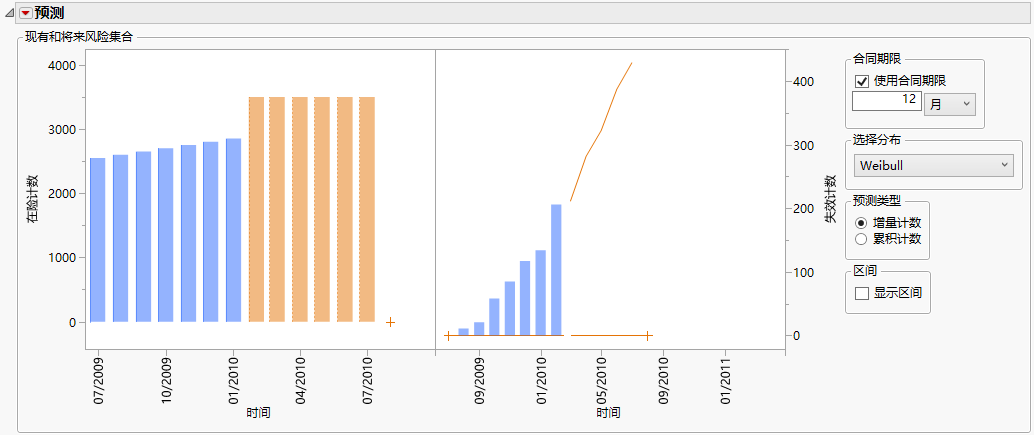Click the 01/2011 axis tick label
1034x435 pixels.
coord(725,381)
